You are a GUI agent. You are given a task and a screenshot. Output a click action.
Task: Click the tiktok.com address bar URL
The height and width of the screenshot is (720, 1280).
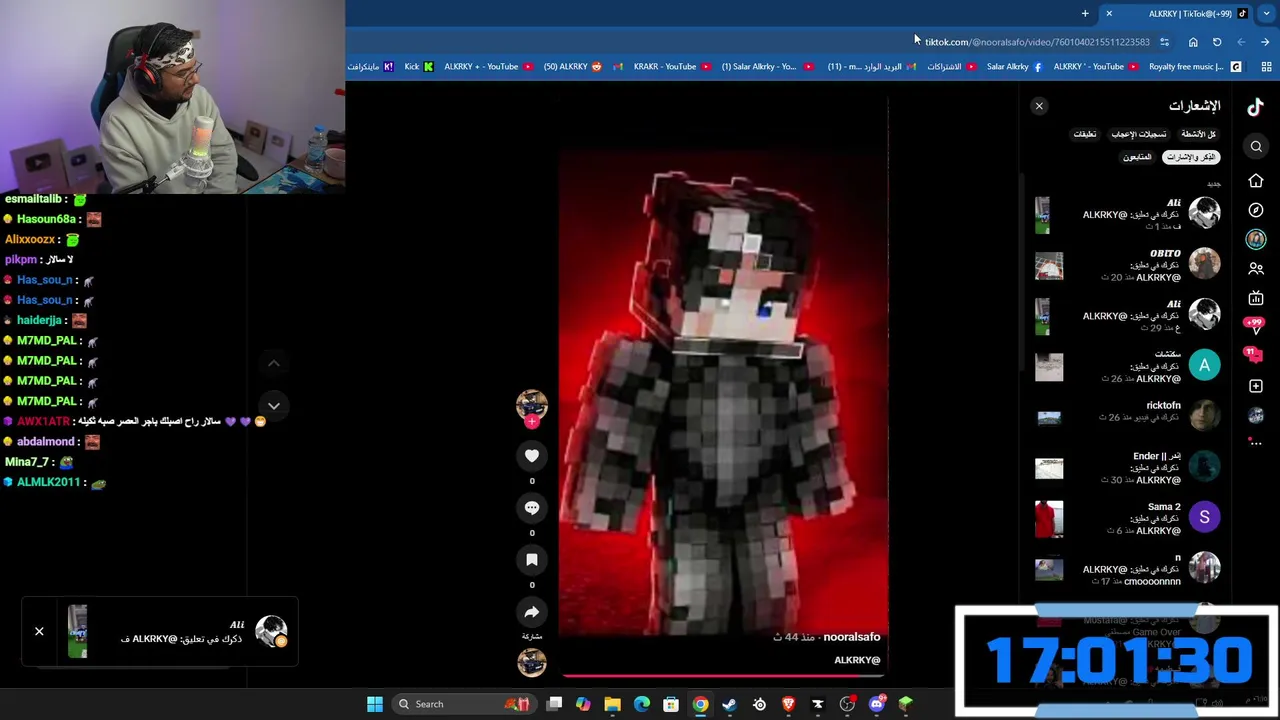[1036, 42]
